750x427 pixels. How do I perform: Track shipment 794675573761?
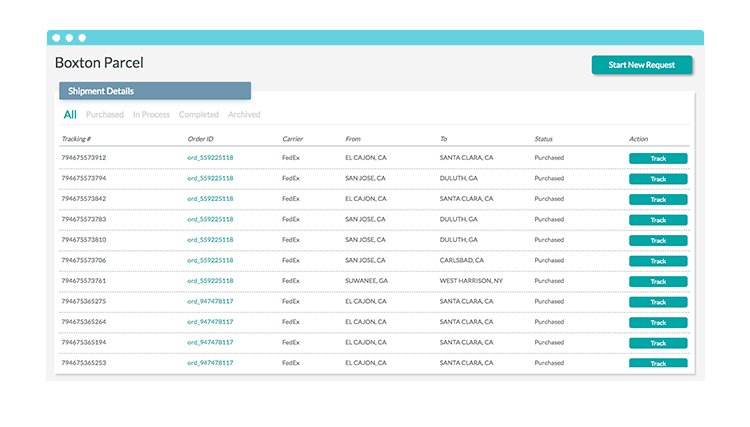pos(658,282)
